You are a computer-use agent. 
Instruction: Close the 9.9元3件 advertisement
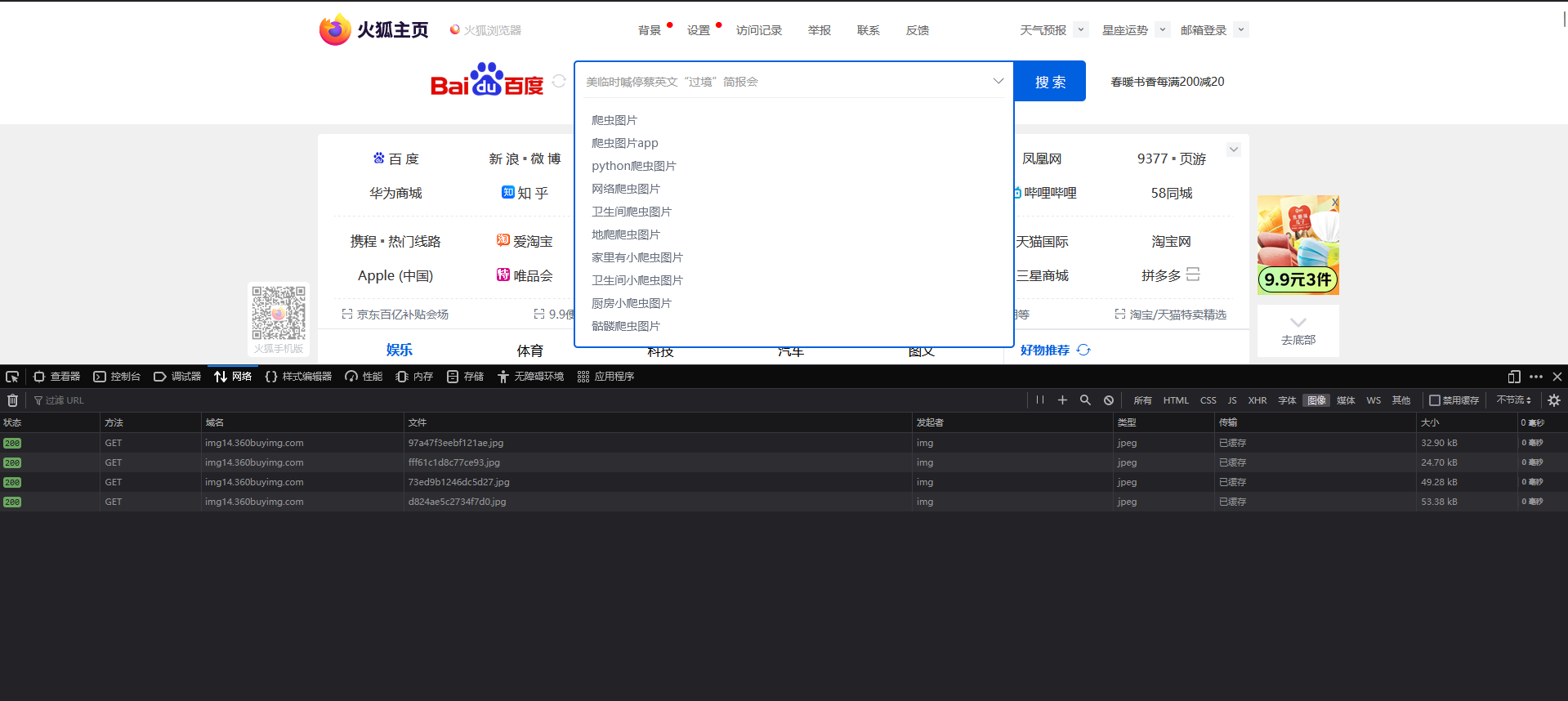(x=1334, y=202)
